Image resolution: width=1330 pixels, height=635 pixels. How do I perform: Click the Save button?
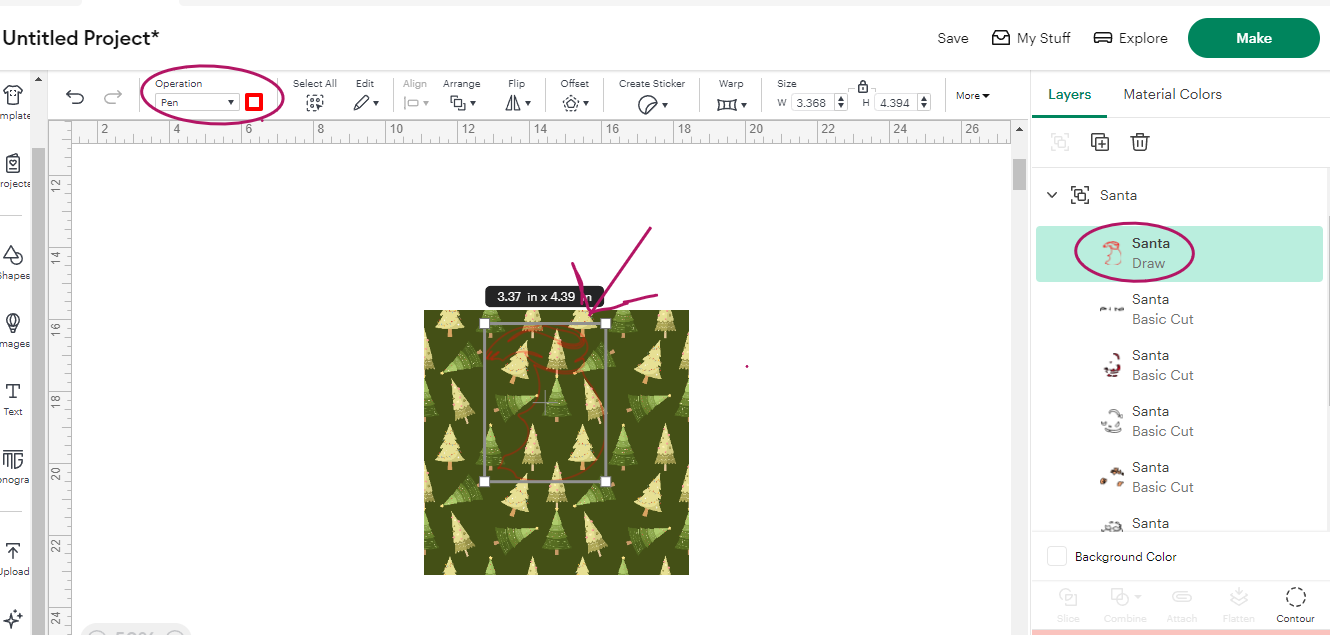point(952,38)
